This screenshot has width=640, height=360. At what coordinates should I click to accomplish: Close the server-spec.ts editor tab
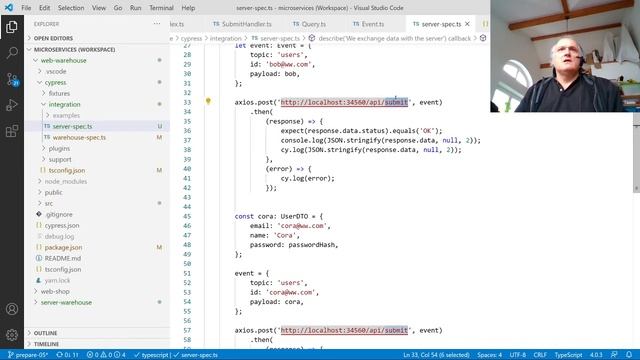click(x=467, y=24)
